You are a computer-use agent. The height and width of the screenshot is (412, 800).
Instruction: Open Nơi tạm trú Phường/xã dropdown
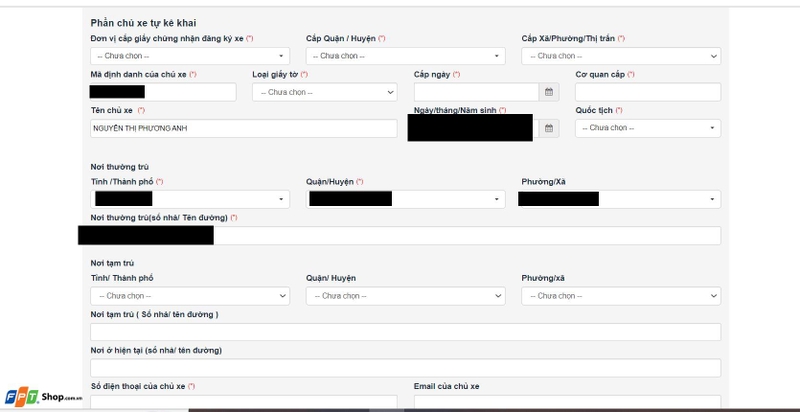tap(621, 296)
